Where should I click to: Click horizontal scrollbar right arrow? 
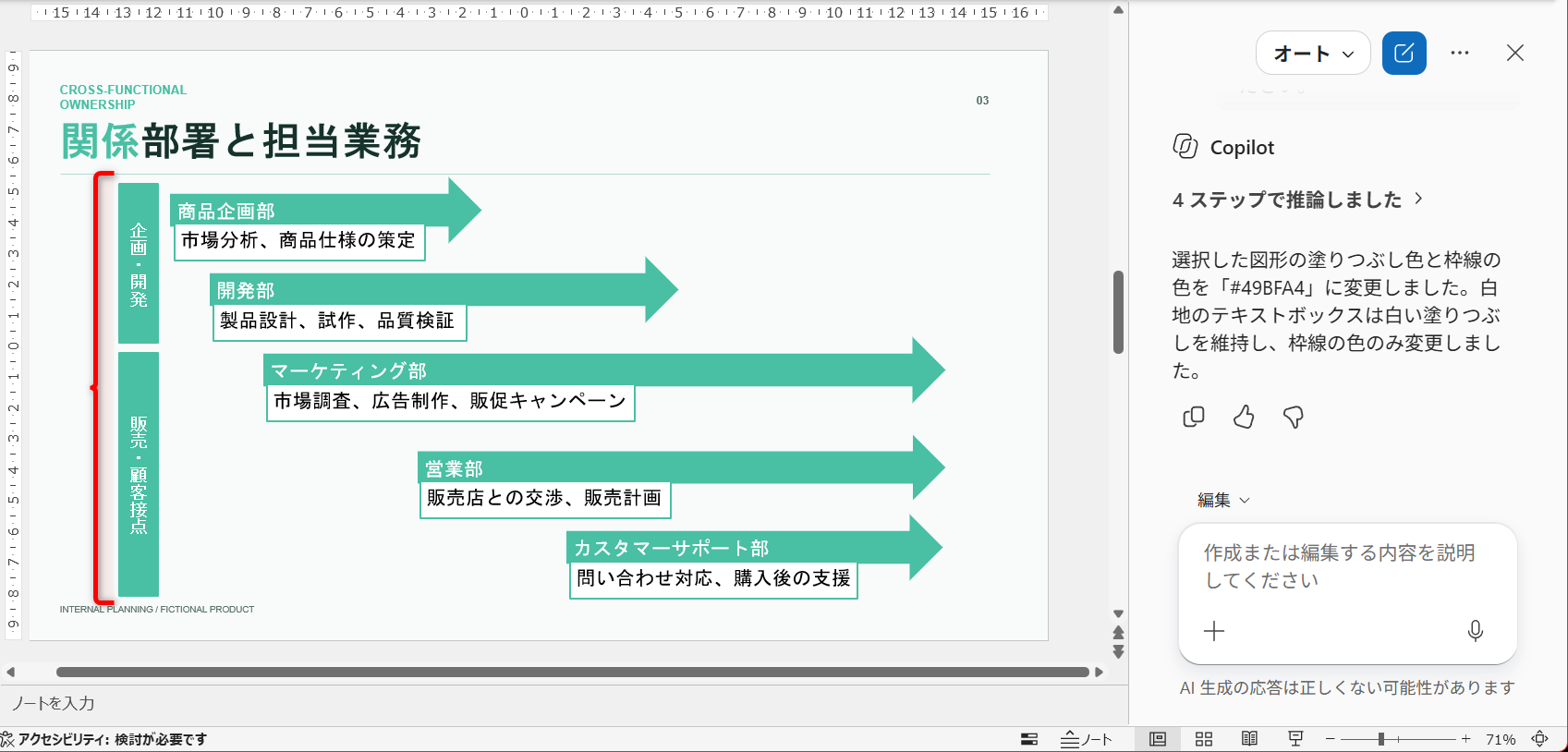tap(1099, 672)
